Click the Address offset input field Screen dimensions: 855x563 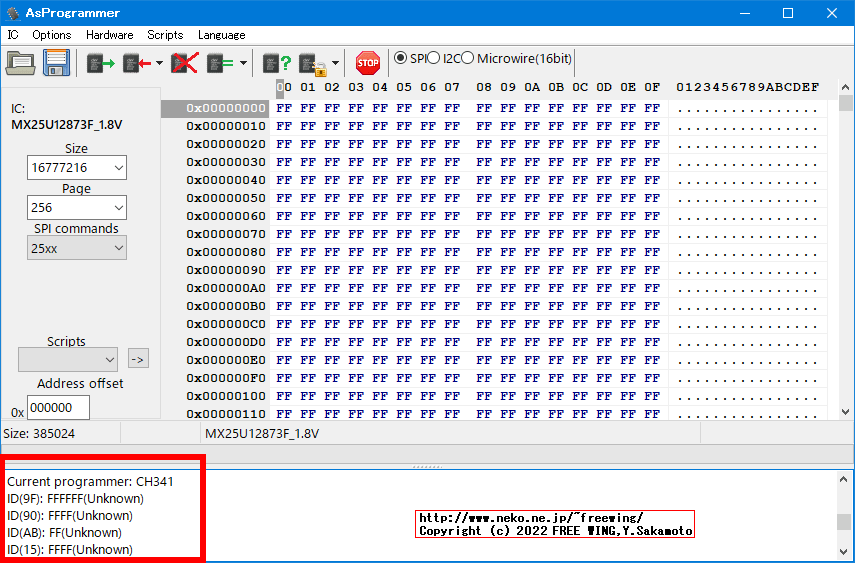[58, 408]
